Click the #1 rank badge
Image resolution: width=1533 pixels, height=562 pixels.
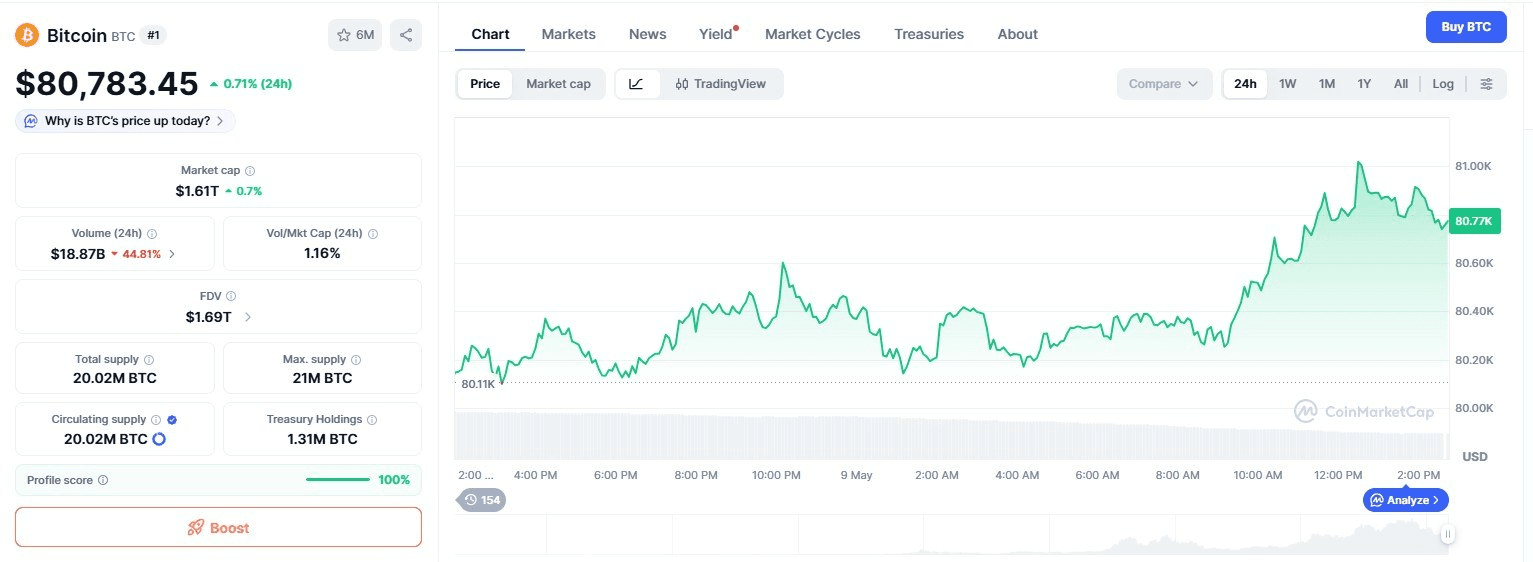coord(154,35)
